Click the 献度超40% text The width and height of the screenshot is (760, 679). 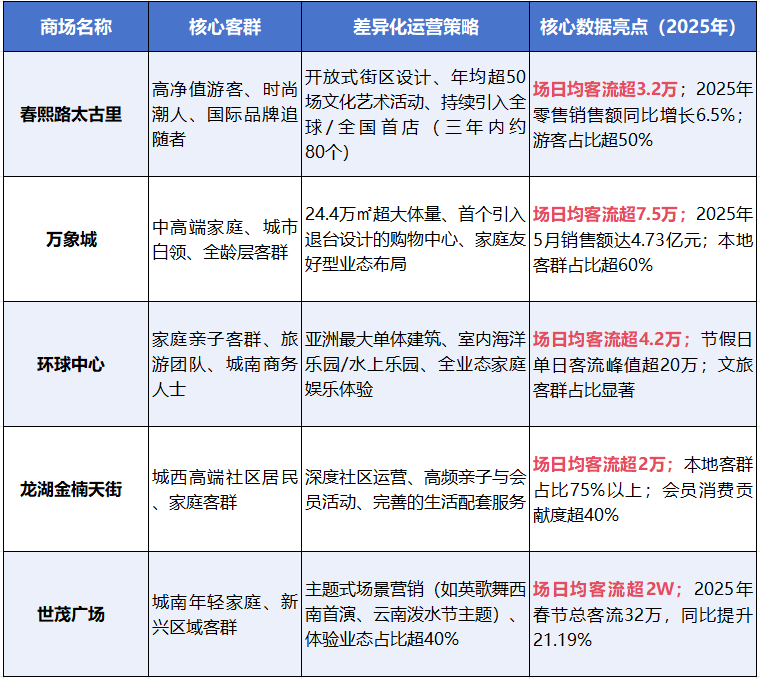576,515
